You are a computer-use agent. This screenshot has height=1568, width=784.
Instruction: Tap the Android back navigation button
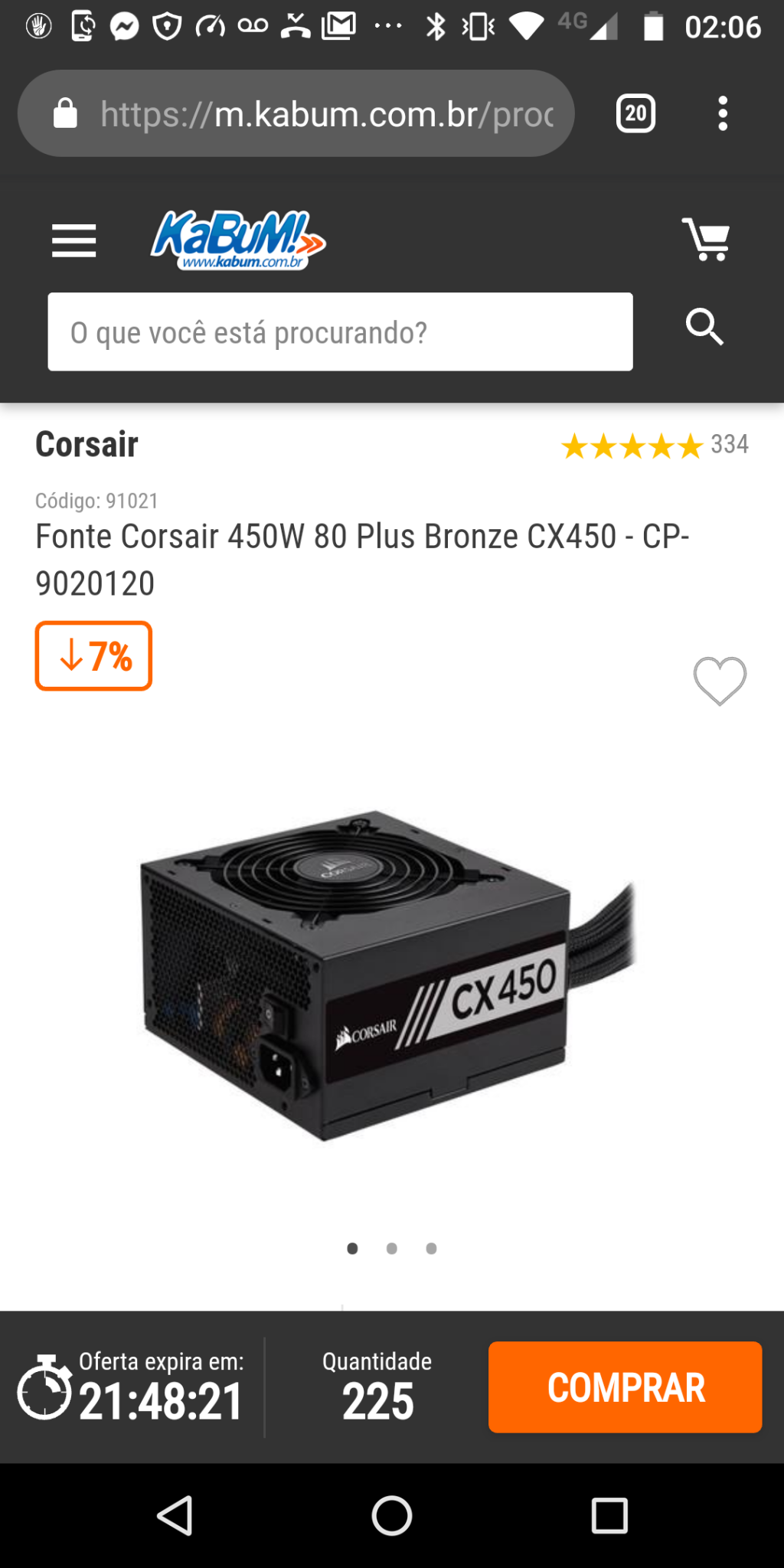point(175,1515)
